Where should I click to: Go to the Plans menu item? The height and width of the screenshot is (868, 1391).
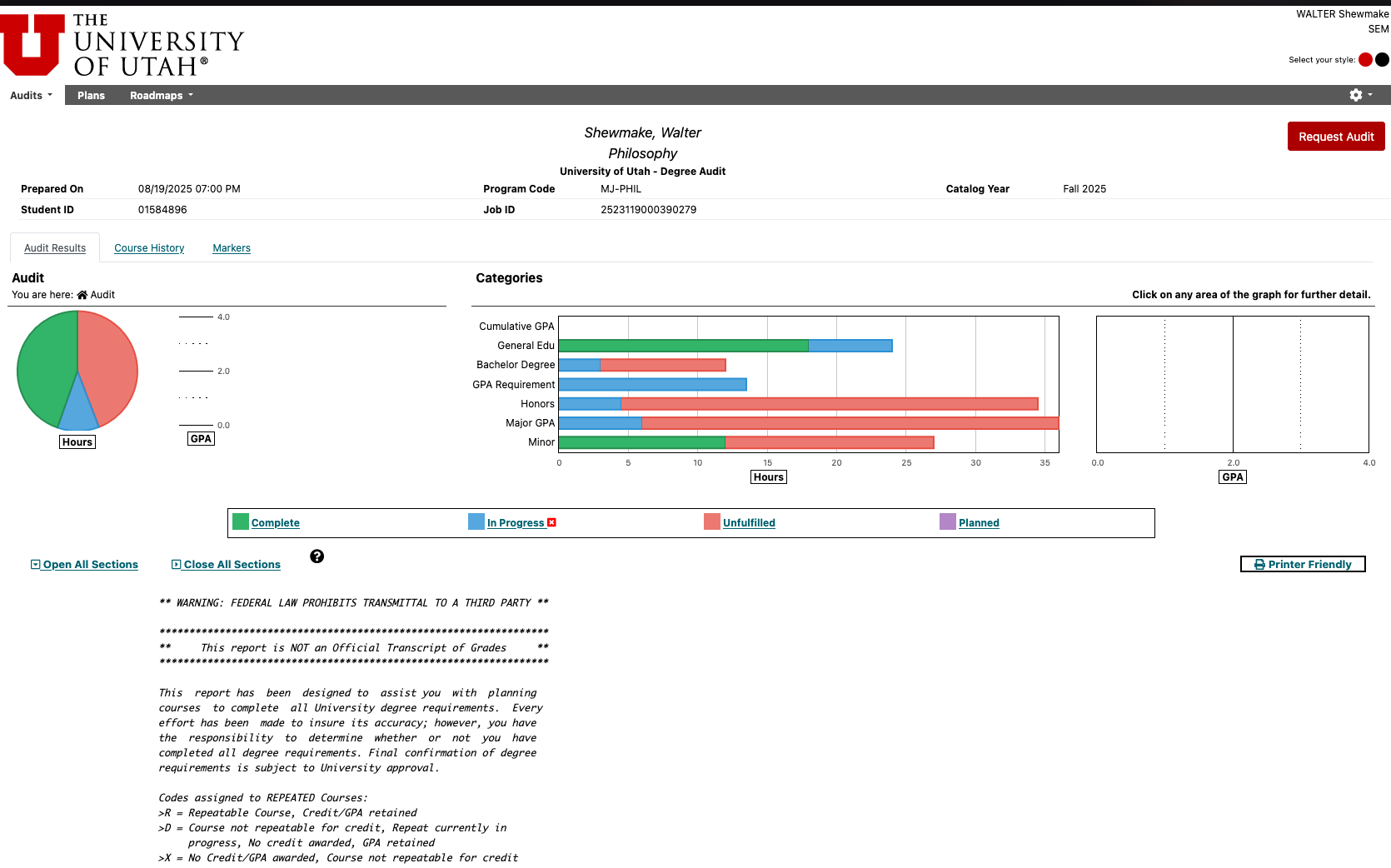pyautogui.click(x=91, y=95)
